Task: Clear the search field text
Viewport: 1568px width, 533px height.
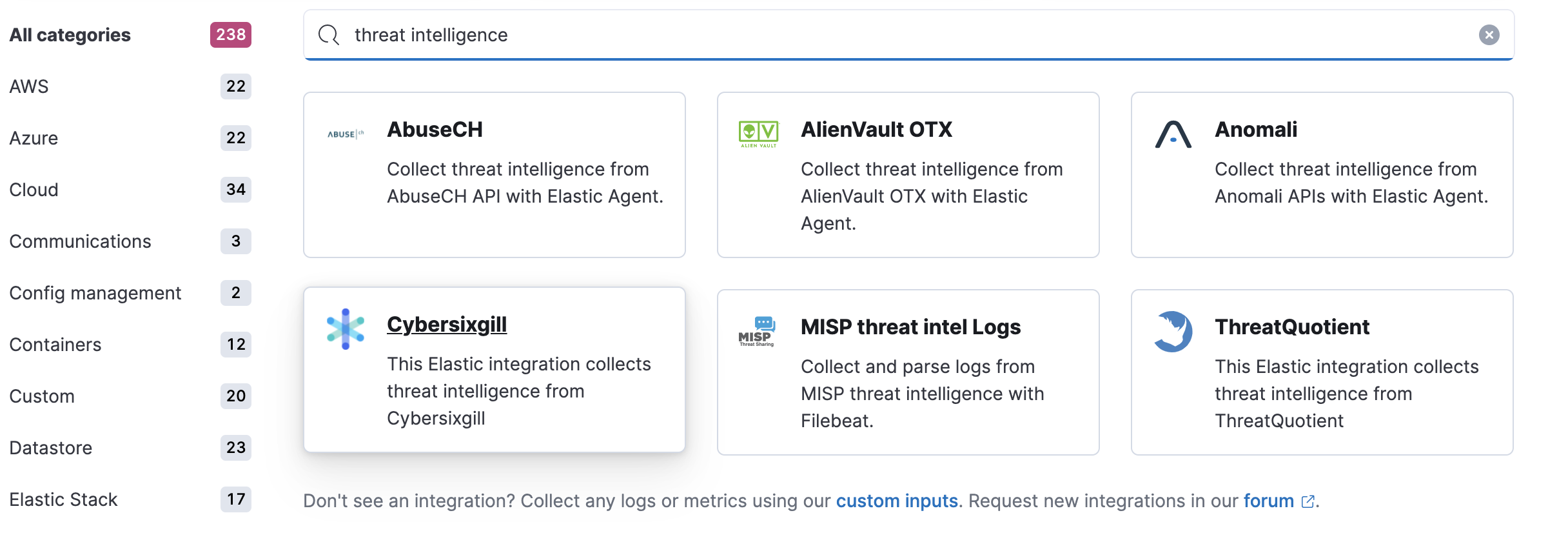Action: tap(1489, 35)
